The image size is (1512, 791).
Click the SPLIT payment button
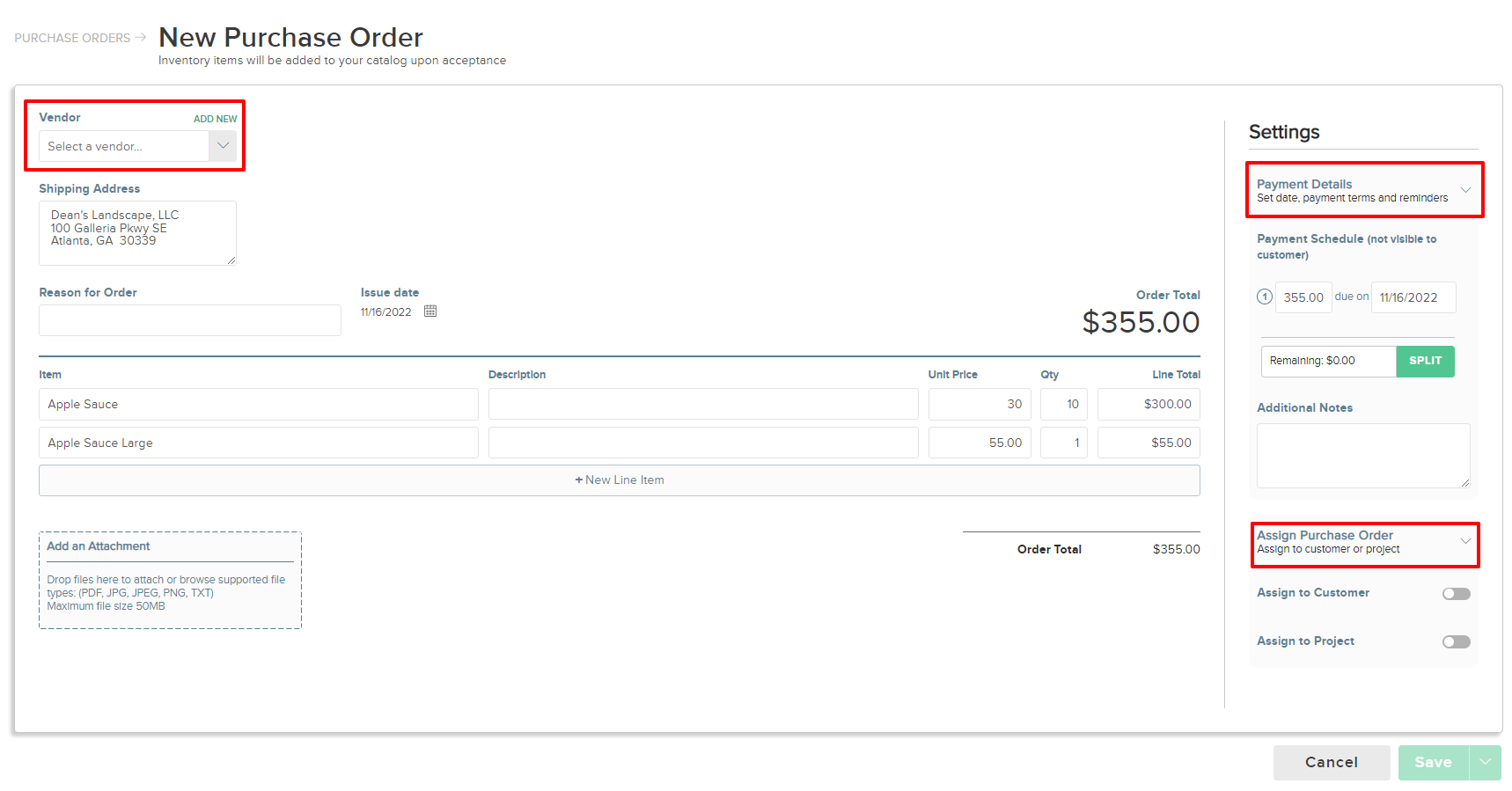coord(1425,361)
